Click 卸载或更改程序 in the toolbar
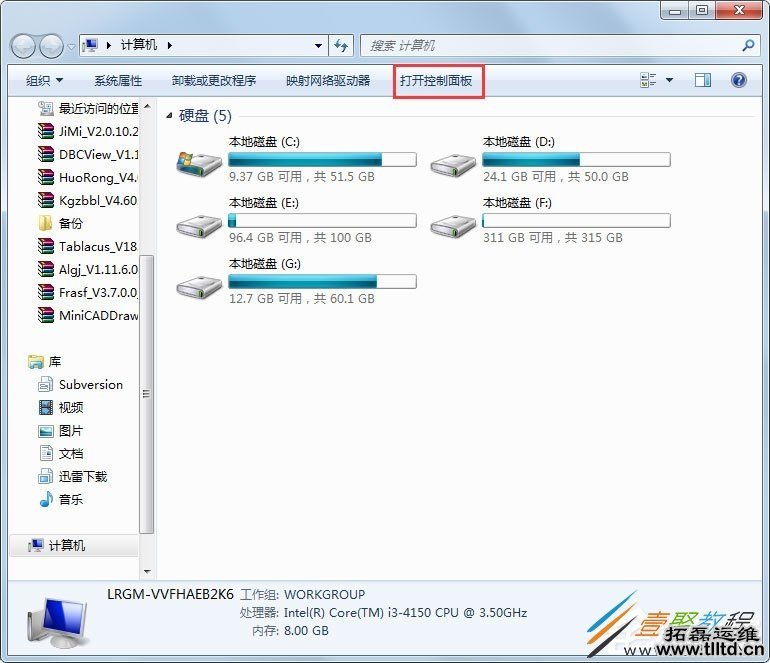Screen dimensions: 770x663 click(x=214, y=81)
